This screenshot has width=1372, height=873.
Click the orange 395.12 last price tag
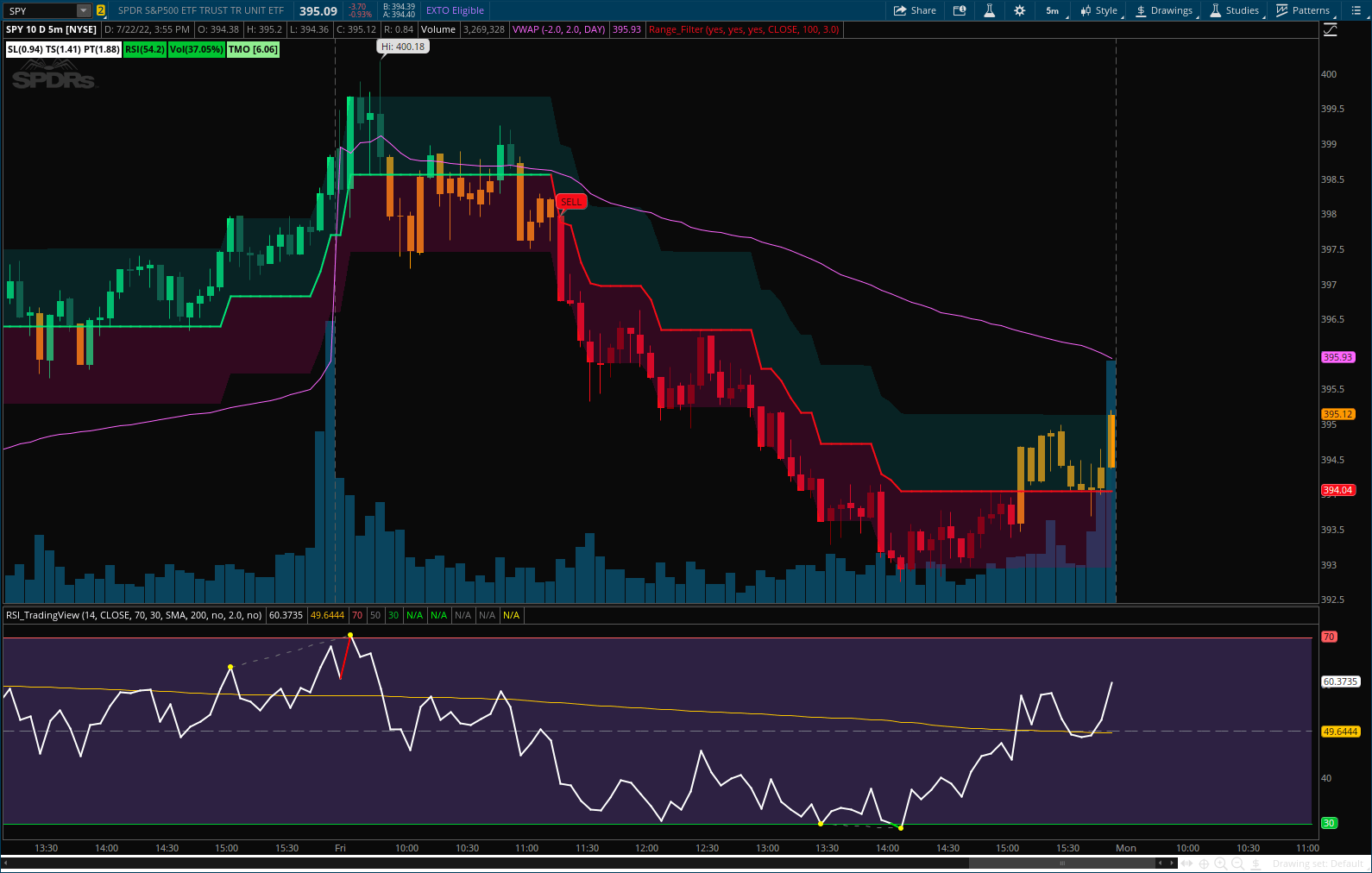[x=1338, y=414]
